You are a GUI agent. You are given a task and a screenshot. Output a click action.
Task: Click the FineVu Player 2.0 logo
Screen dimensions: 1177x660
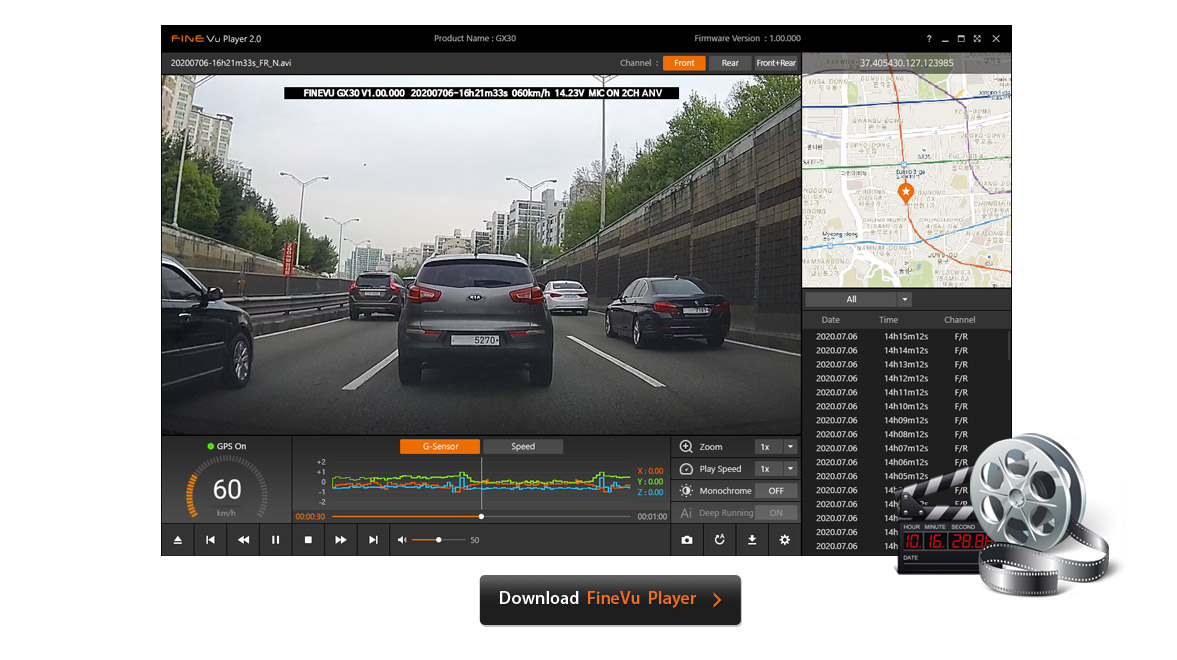pyautogui.click(x=216, y=39)
